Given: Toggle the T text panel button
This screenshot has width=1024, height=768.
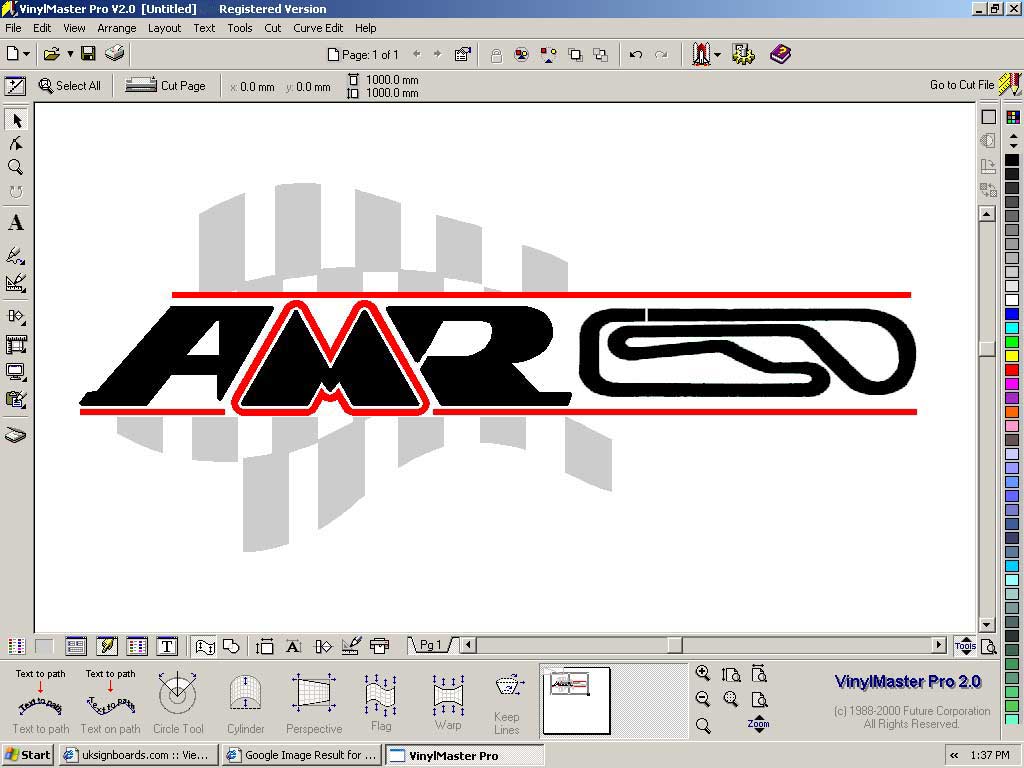Looking at the screenshot, I should click(167, 646).
